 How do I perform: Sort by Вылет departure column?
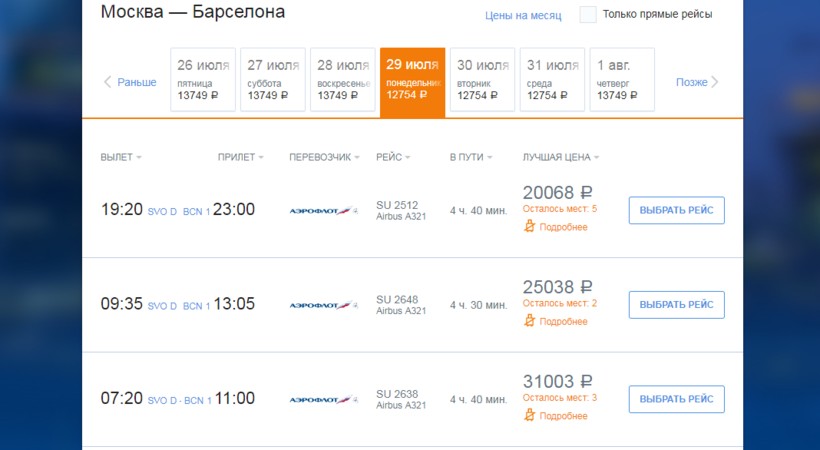121,158
